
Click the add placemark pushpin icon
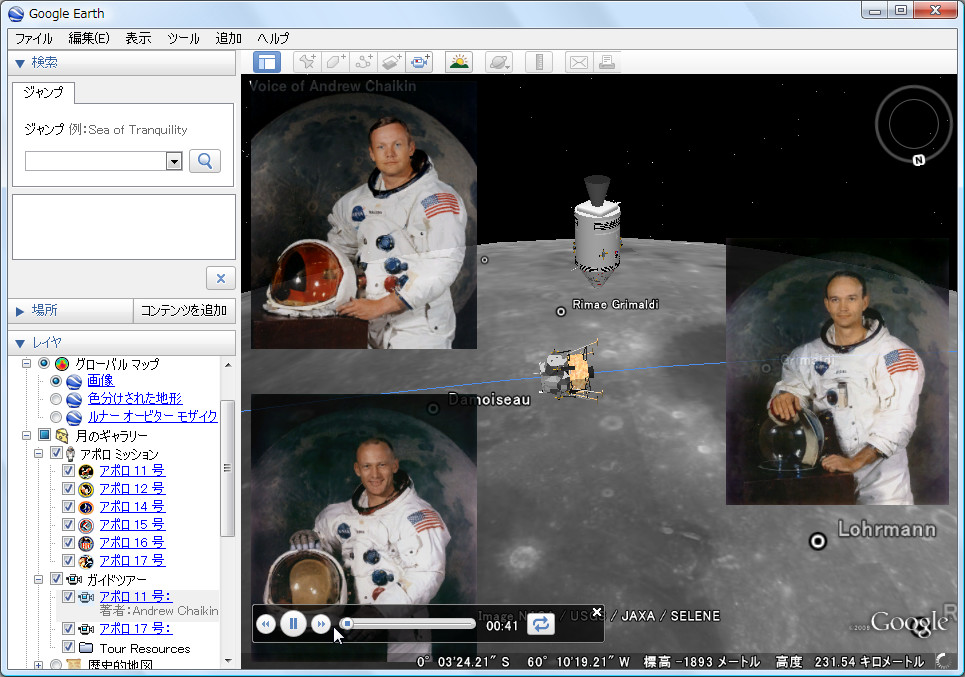click(x=307, y=62)
